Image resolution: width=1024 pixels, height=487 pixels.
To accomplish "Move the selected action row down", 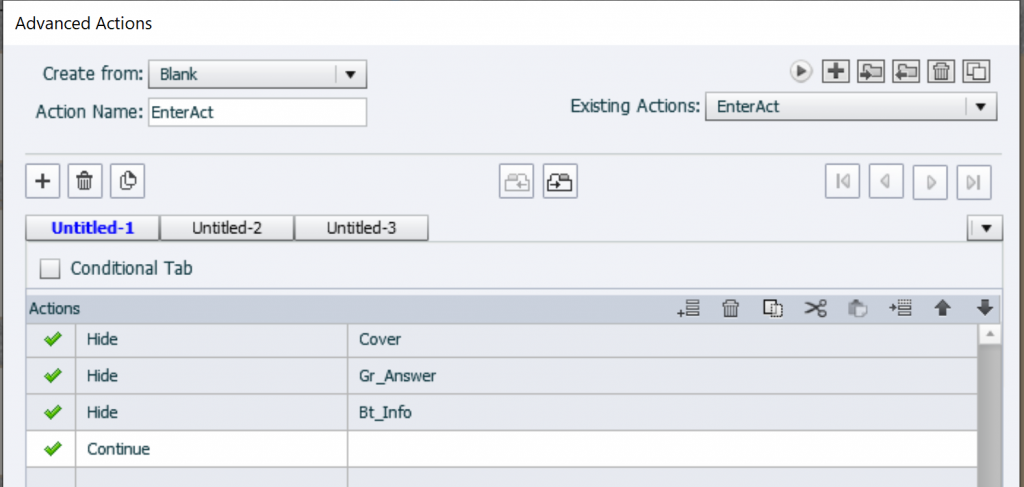I will tap(984, 309).
